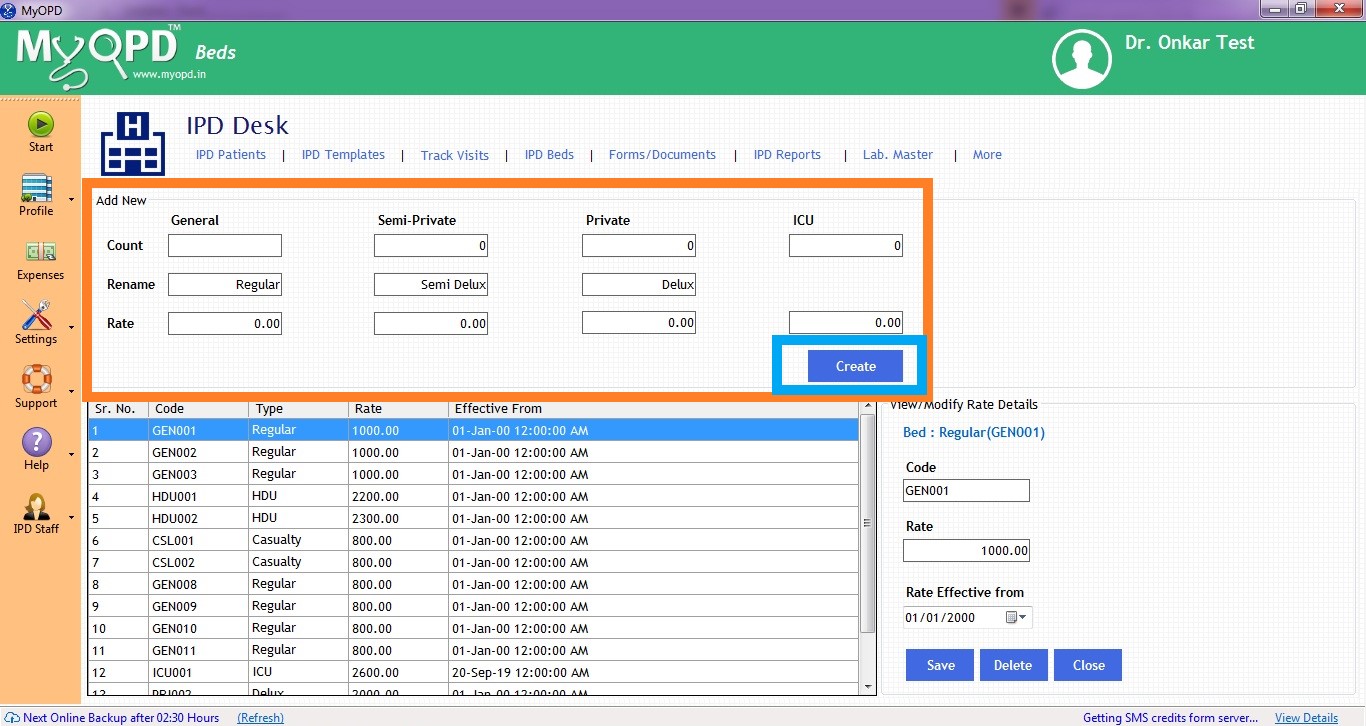Expand the Settings sidebar submenu arrow

point(71,327)
